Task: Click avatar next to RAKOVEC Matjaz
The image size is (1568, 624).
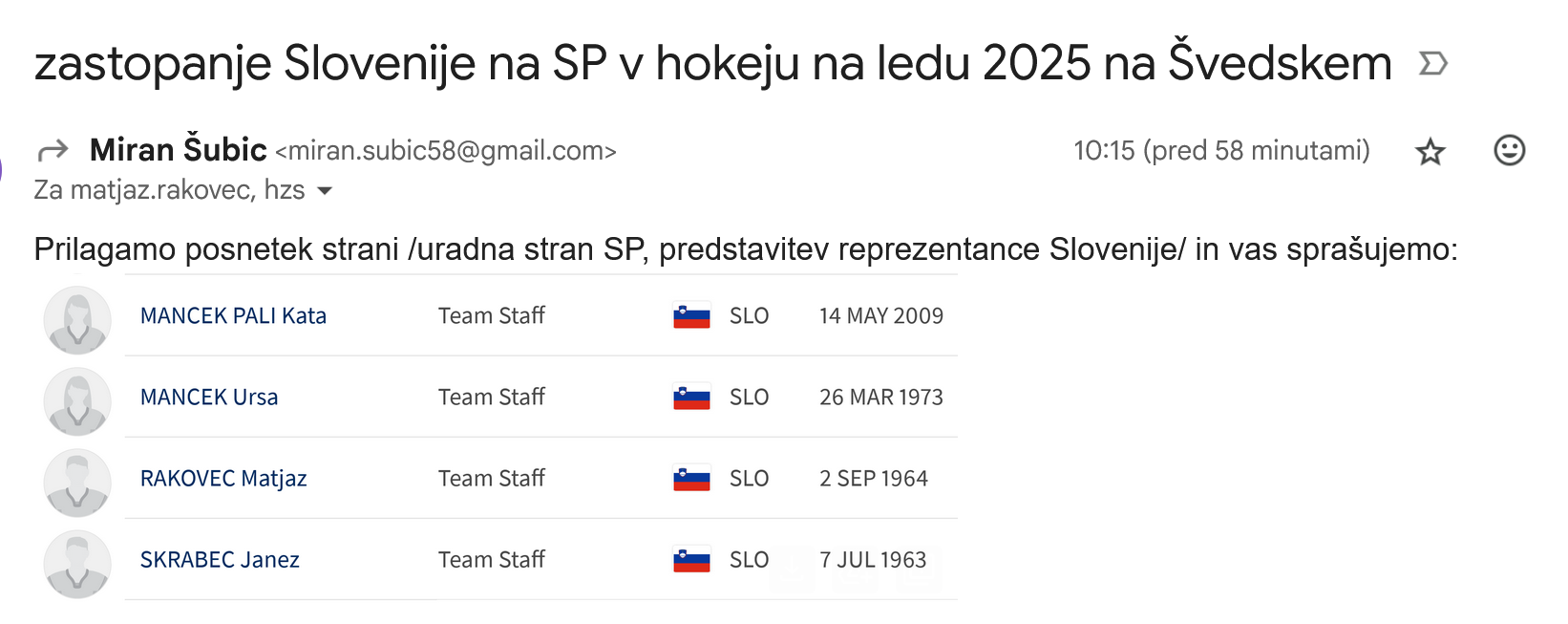Action: (x=77, y=483)
